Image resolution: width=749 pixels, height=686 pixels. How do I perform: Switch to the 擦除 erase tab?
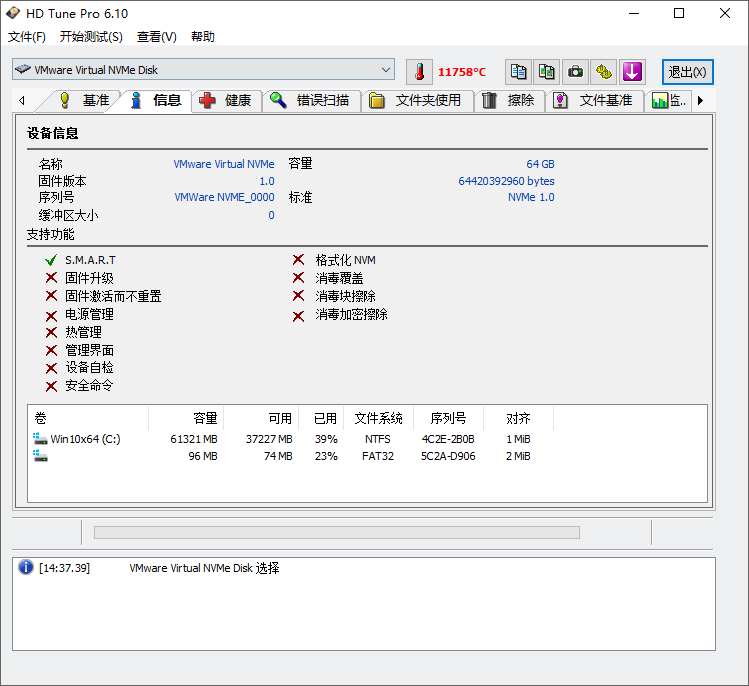(509, 100)
